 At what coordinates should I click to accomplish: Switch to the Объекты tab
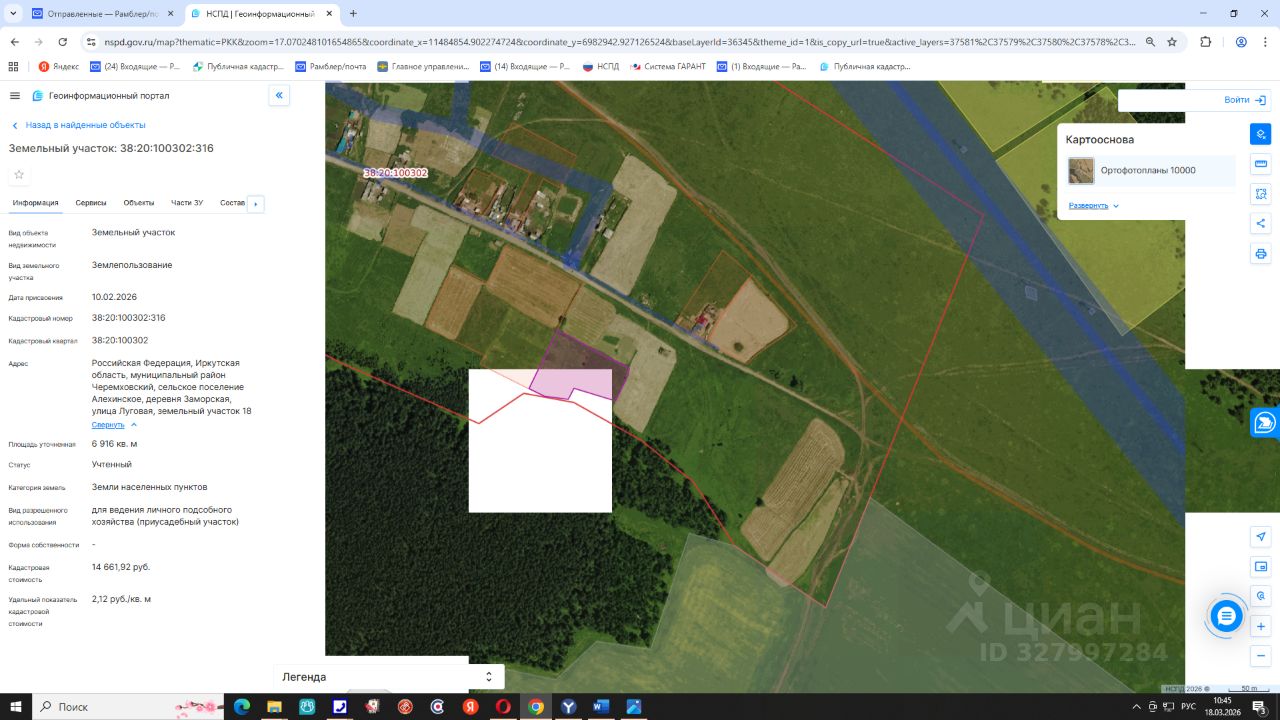pyautogui.click(x=139, y=203)
